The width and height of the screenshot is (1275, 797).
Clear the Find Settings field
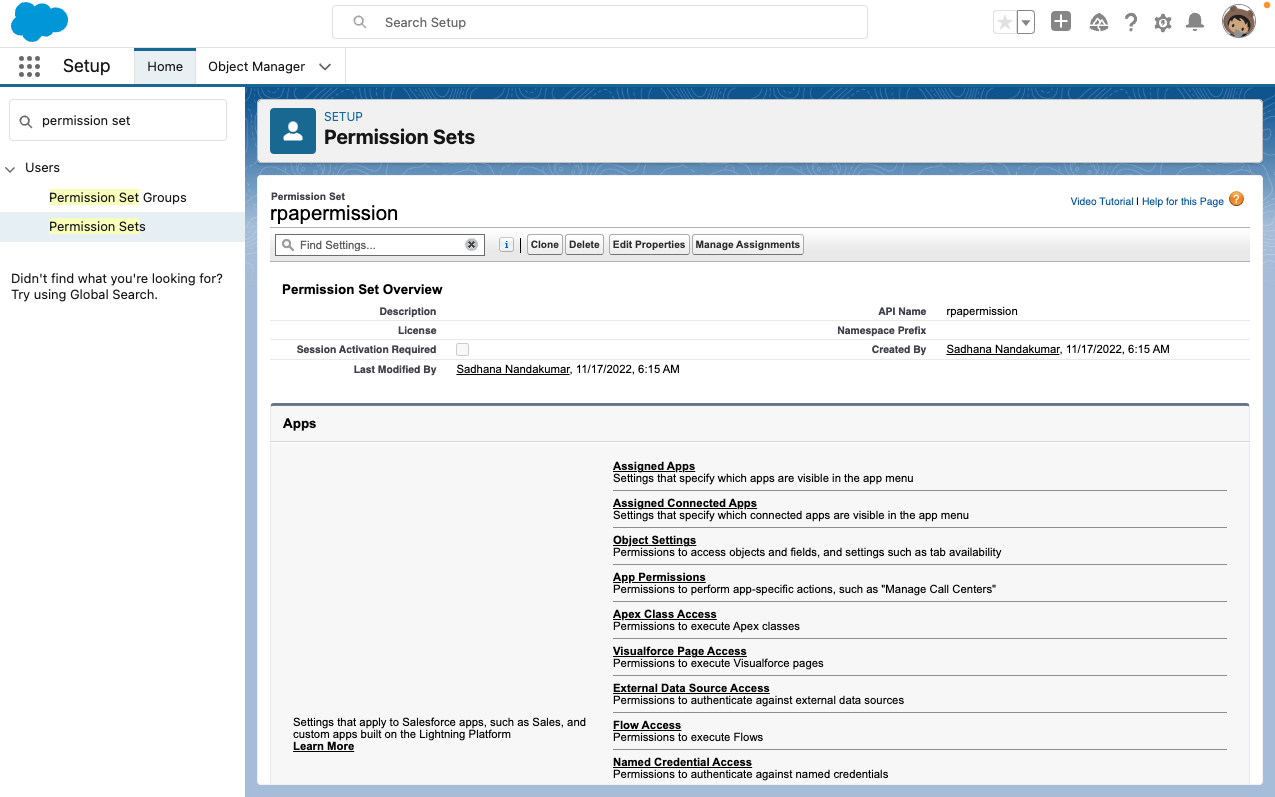471,245
